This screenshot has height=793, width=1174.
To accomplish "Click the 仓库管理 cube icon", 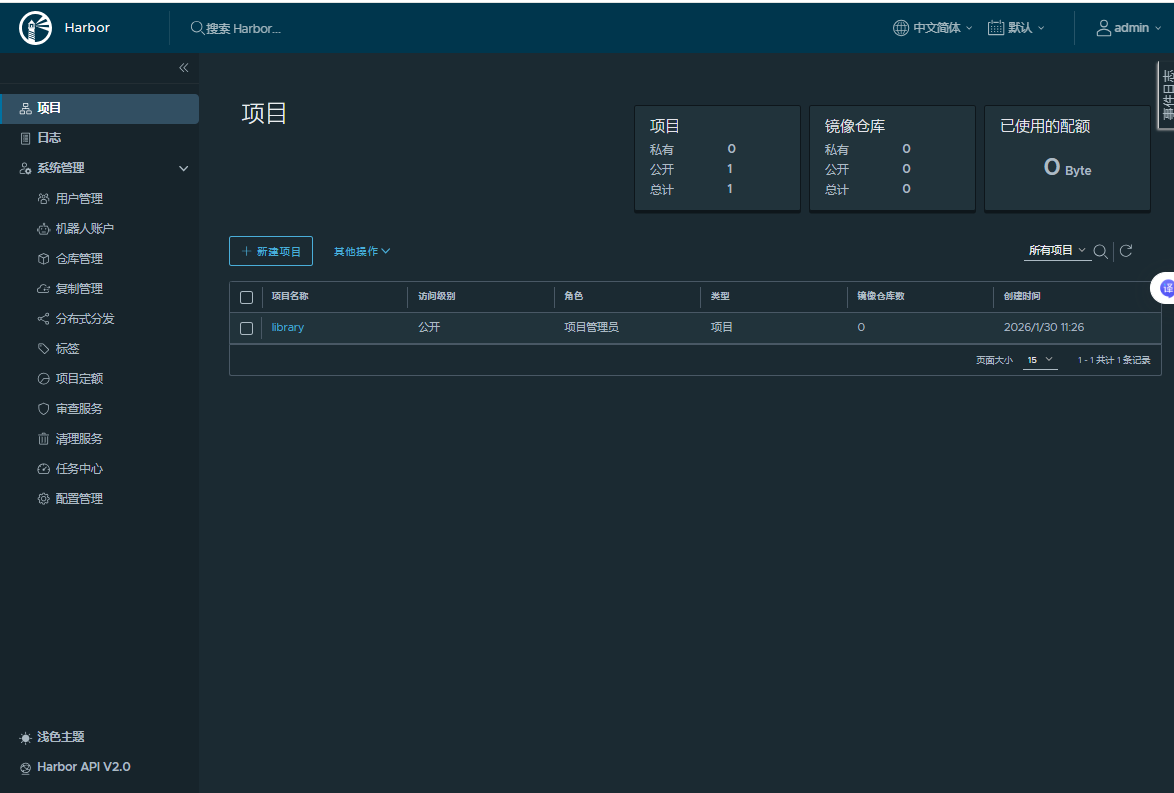I will click(x=43, y=258).
